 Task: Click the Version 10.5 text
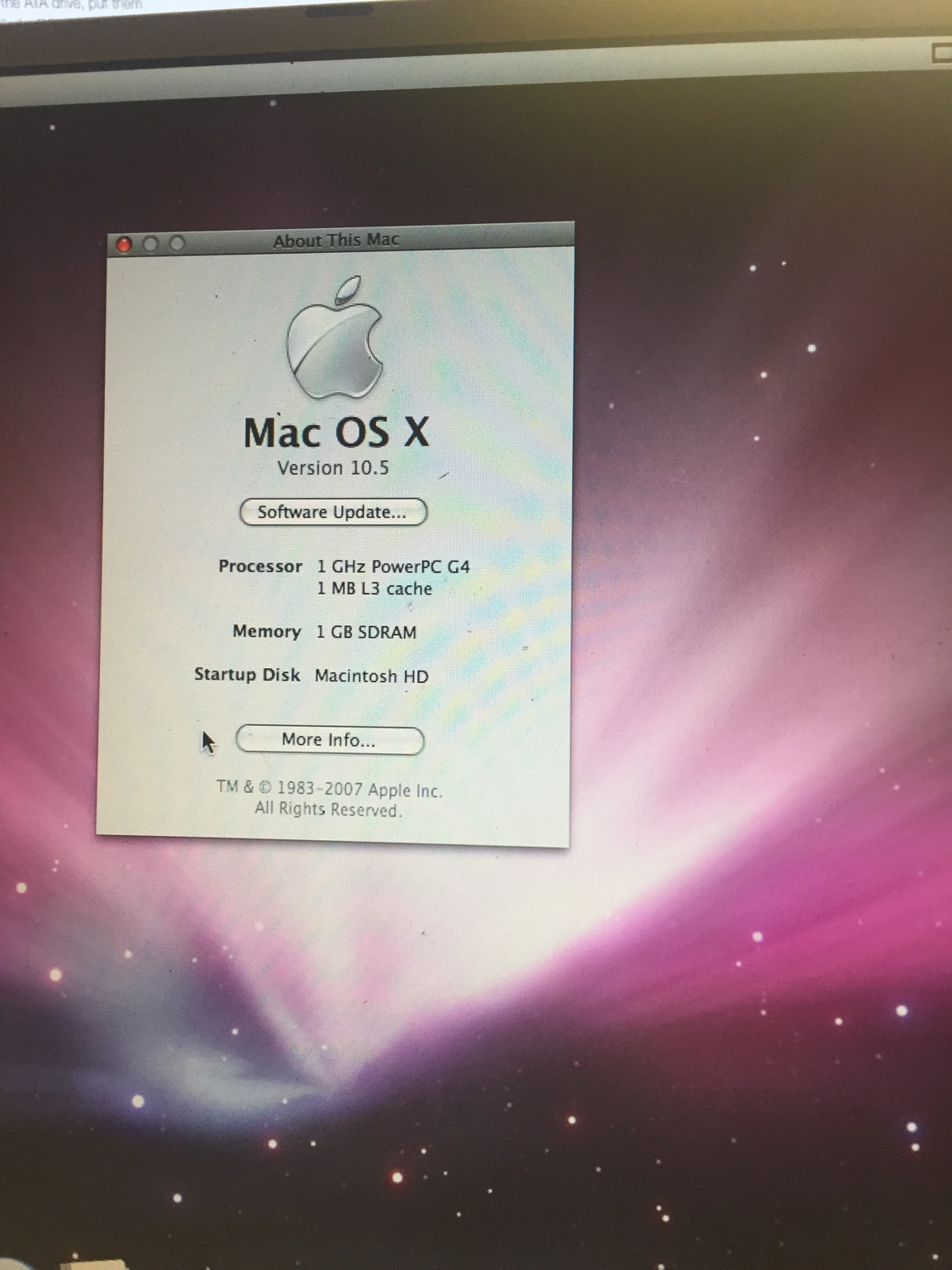click(x=333, y=468)
